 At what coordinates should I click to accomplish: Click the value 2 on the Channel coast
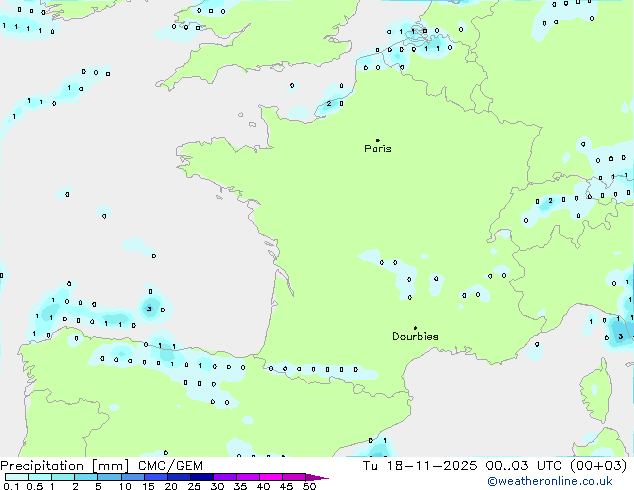point(329,104)
